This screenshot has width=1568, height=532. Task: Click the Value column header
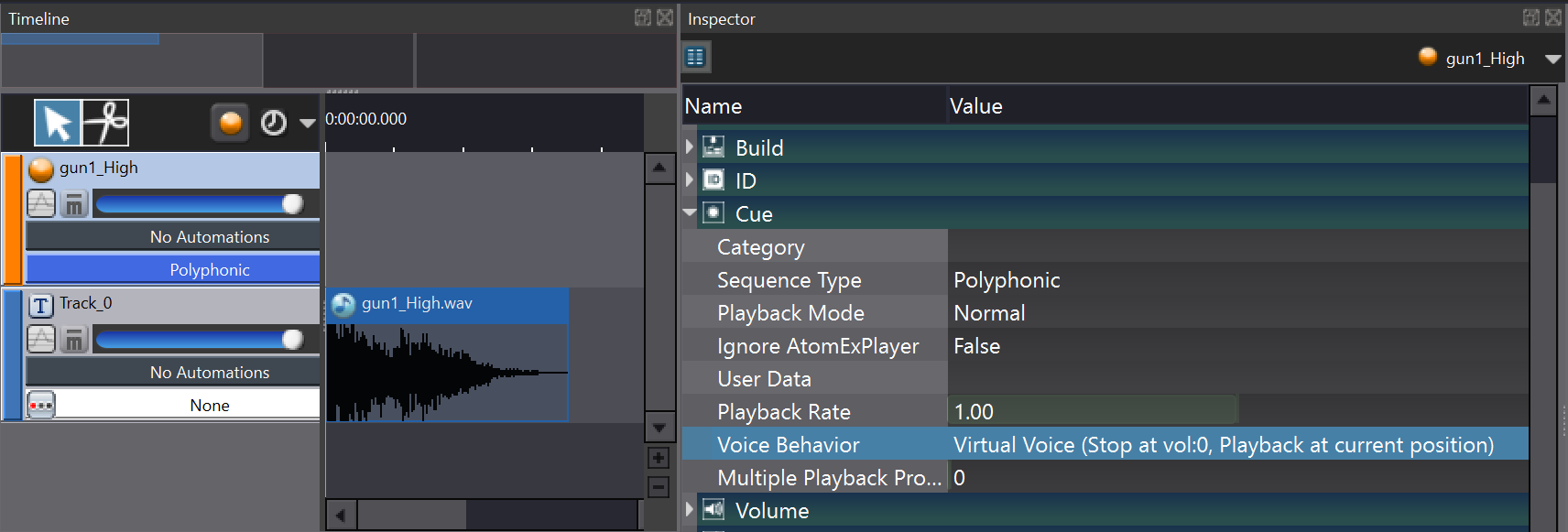[1237, 105]
